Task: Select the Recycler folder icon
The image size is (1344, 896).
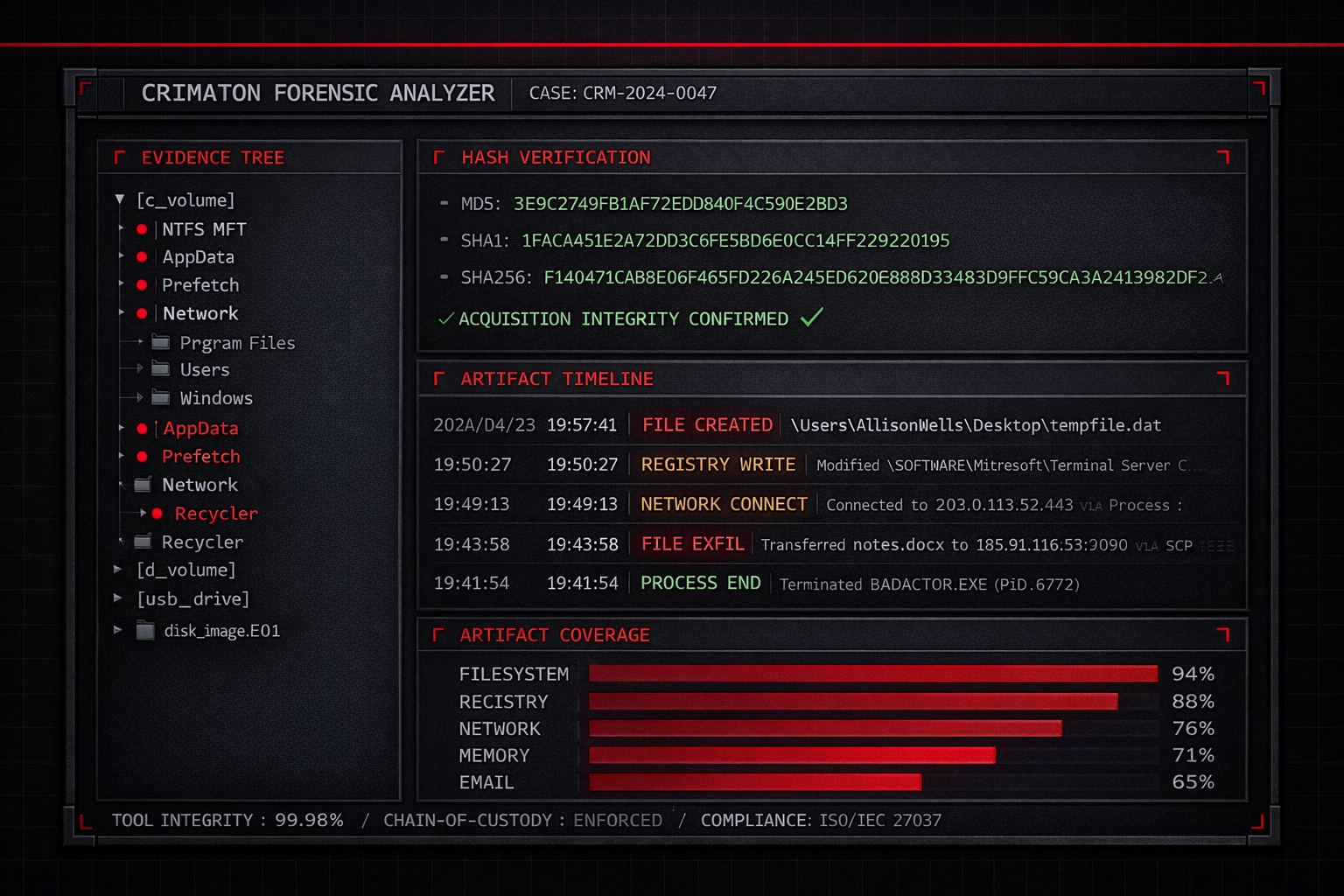Action: pos(143,542)
